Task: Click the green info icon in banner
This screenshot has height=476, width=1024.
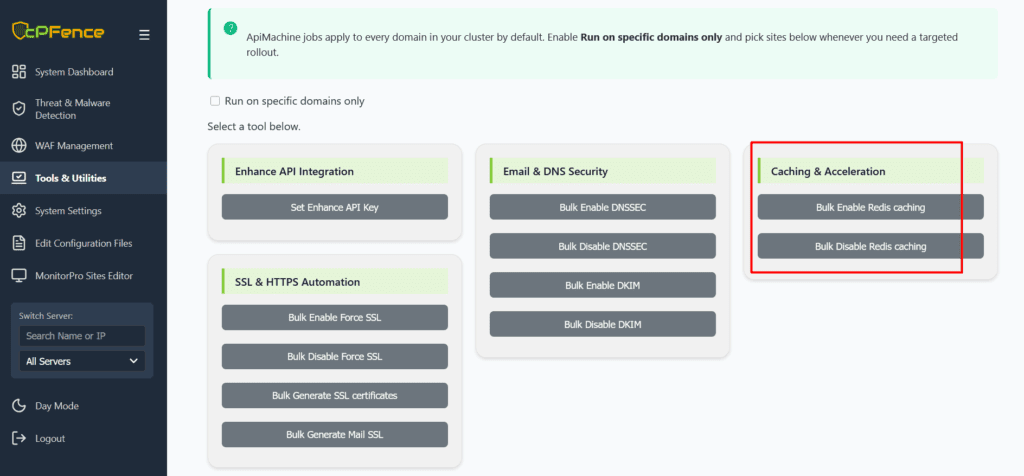Action: click(230, 27)
